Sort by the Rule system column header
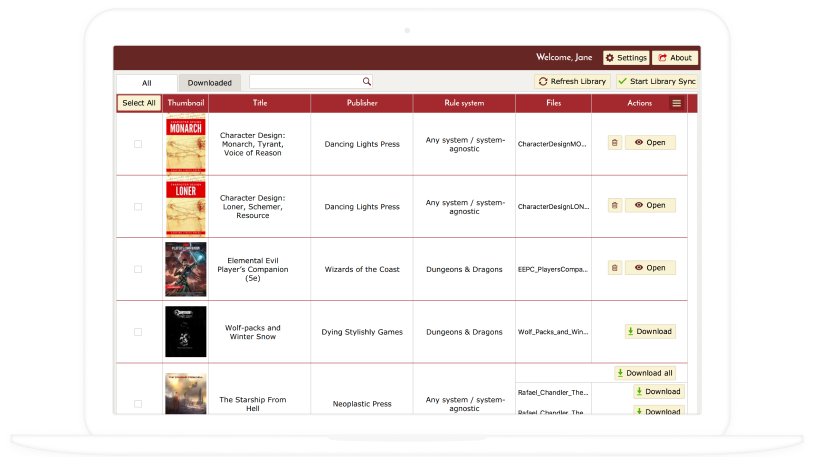The height and width of the screenshot is (468, 814). click(464, 103)
